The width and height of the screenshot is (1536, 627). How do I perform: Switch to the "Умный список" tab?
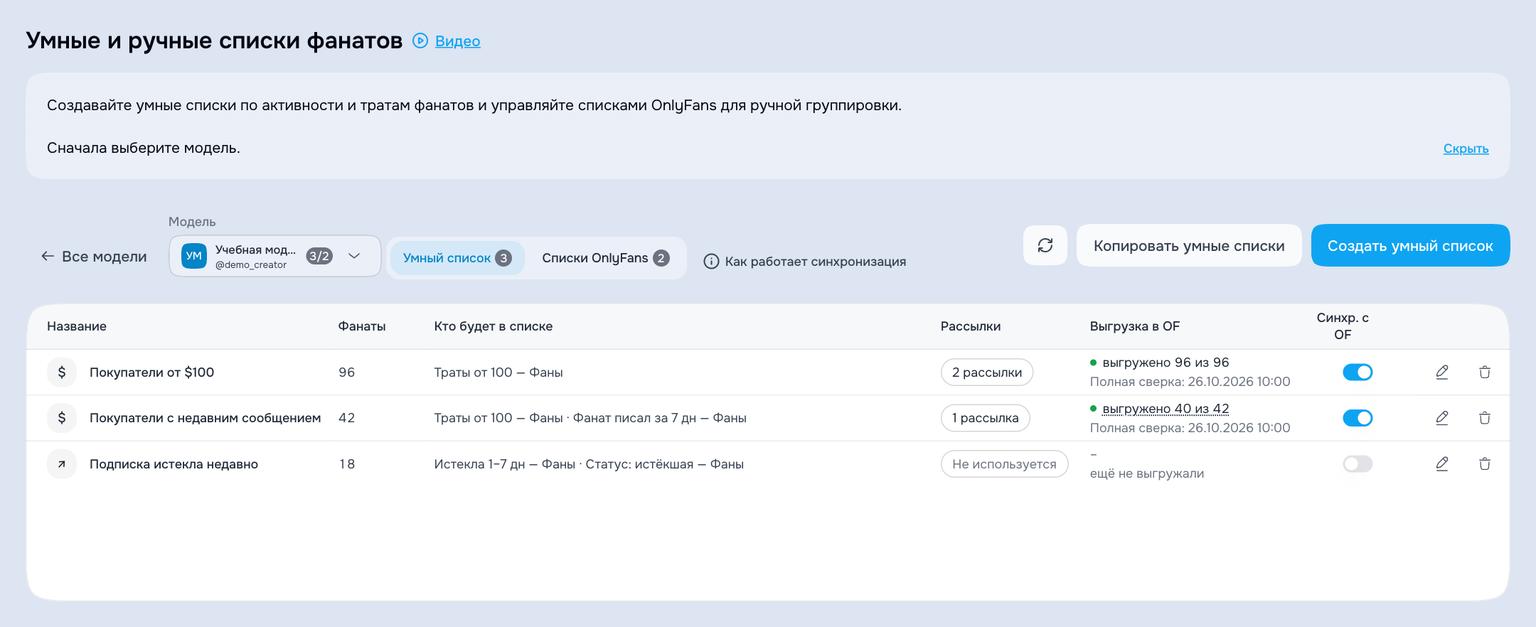[457, 258]
